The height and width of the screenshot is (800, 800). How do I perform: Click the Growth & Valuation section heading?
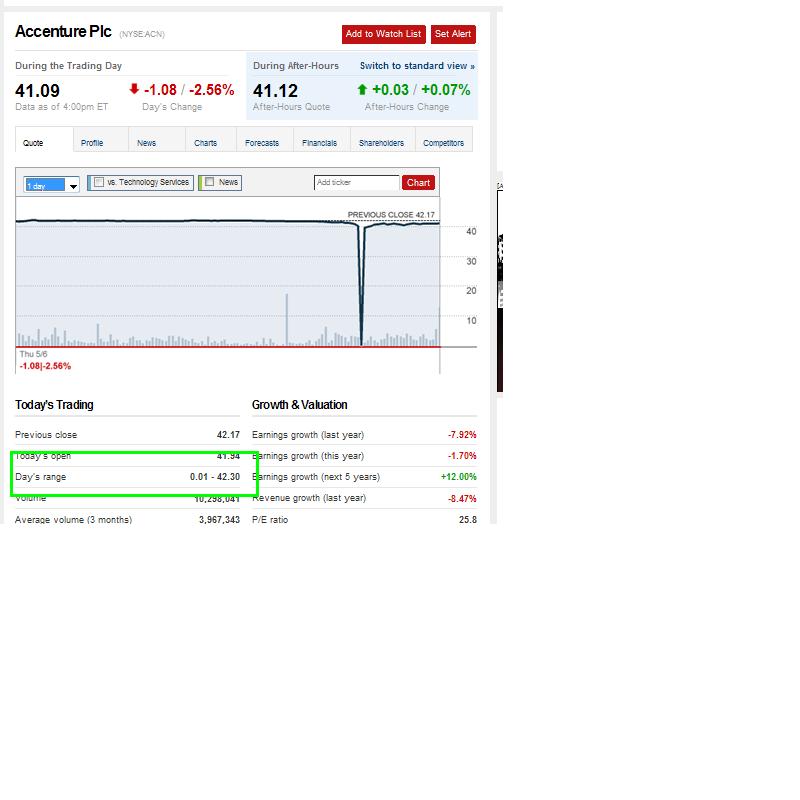pos(299,405)
